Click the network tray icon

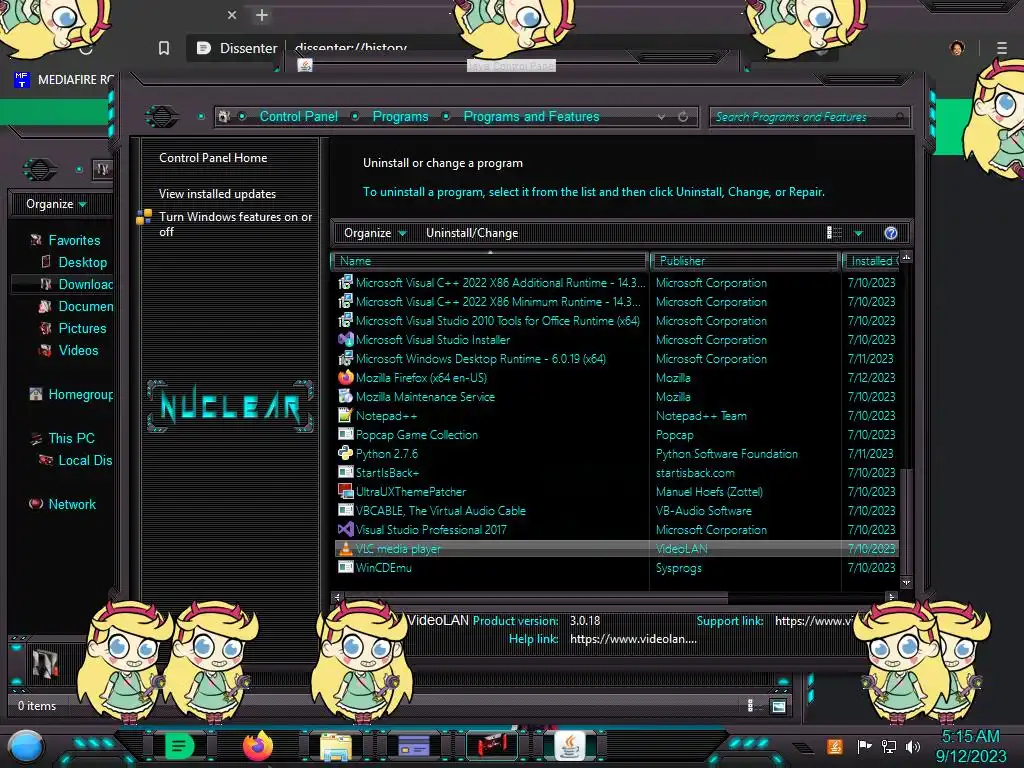tap(889, 746)
